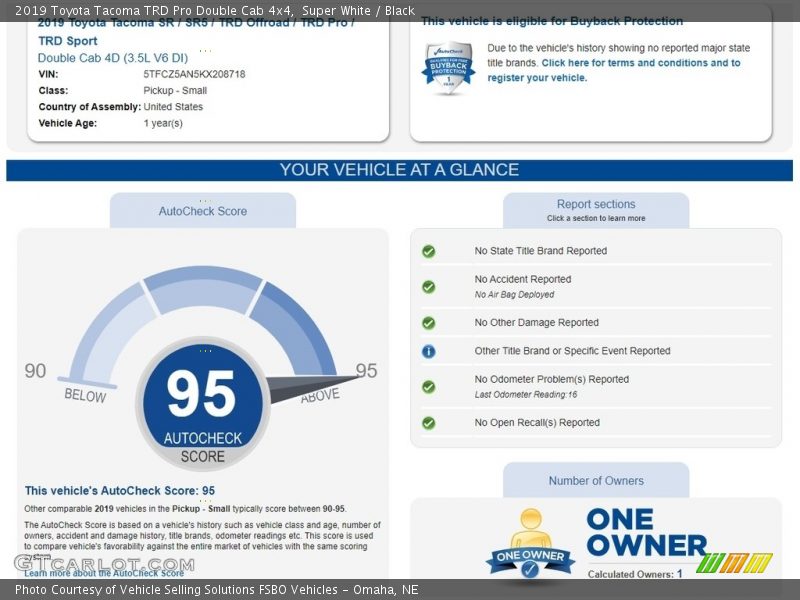
Task: Click green check beside No Open Recall(s)
Action: point(429,423)
